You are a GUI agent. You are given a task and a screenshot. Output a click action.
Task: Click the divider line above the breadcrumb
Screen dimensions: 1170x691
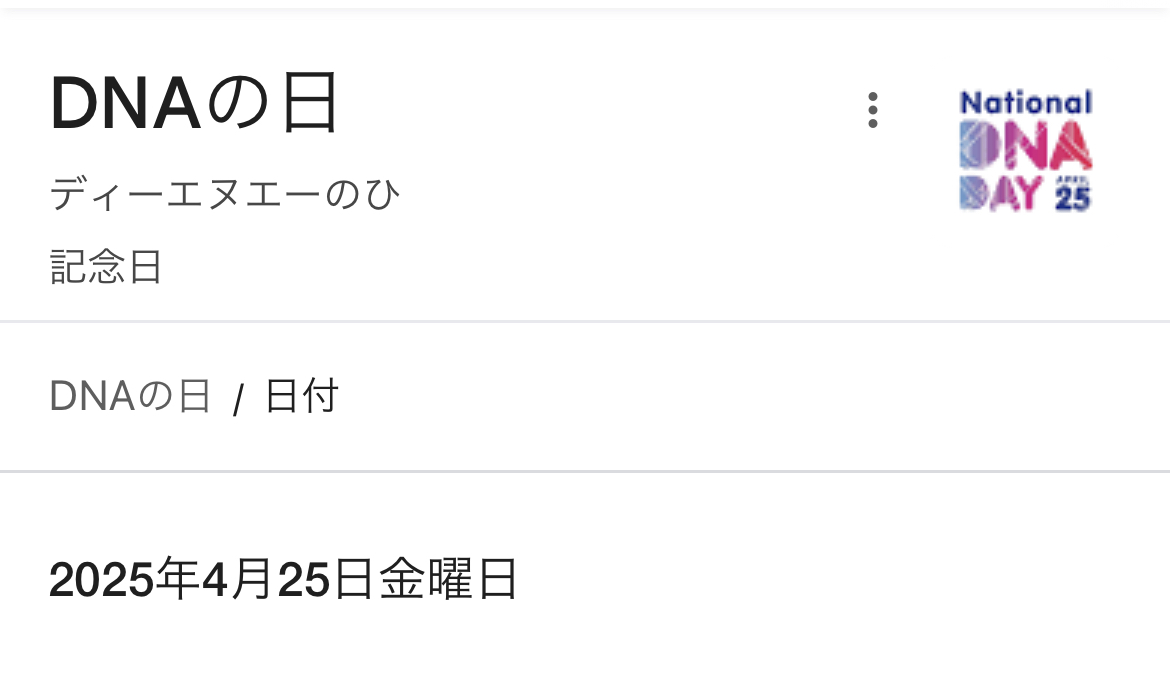click(585, 322)
